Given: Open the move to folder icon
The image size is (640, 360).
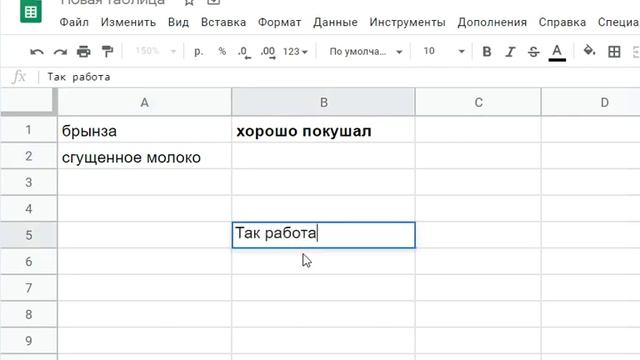Looking at the screenshot, I should point(213,2).
